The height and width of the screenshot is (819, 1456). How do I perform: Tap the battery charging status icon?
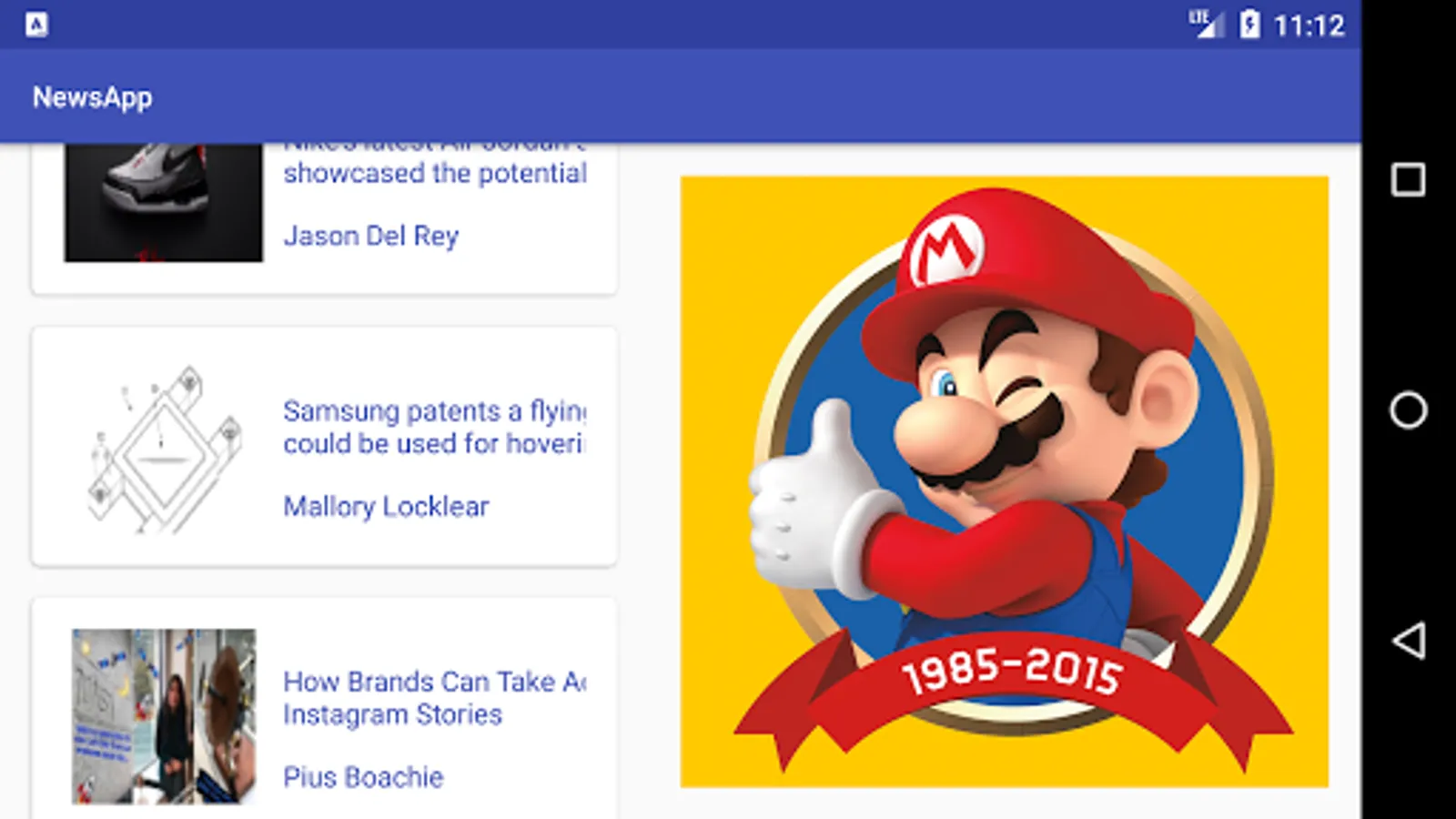pos(1250,25)
